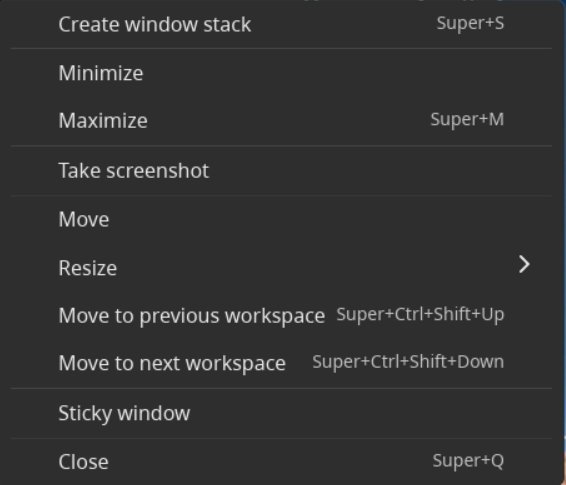Select Create window stack menu entry
This screenshot has width=566, height=485.
(282, 25)
